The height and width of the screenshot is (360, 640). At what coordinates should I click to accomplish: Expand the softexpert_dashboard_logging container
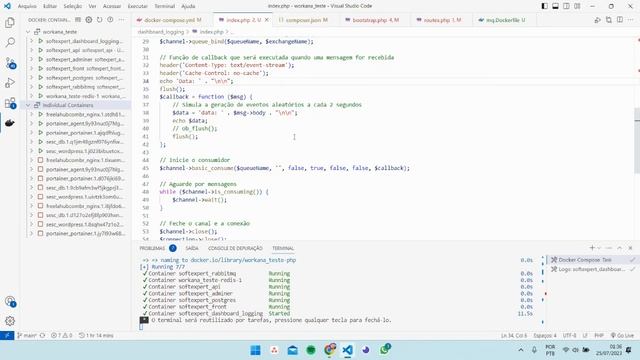(32, 41)
